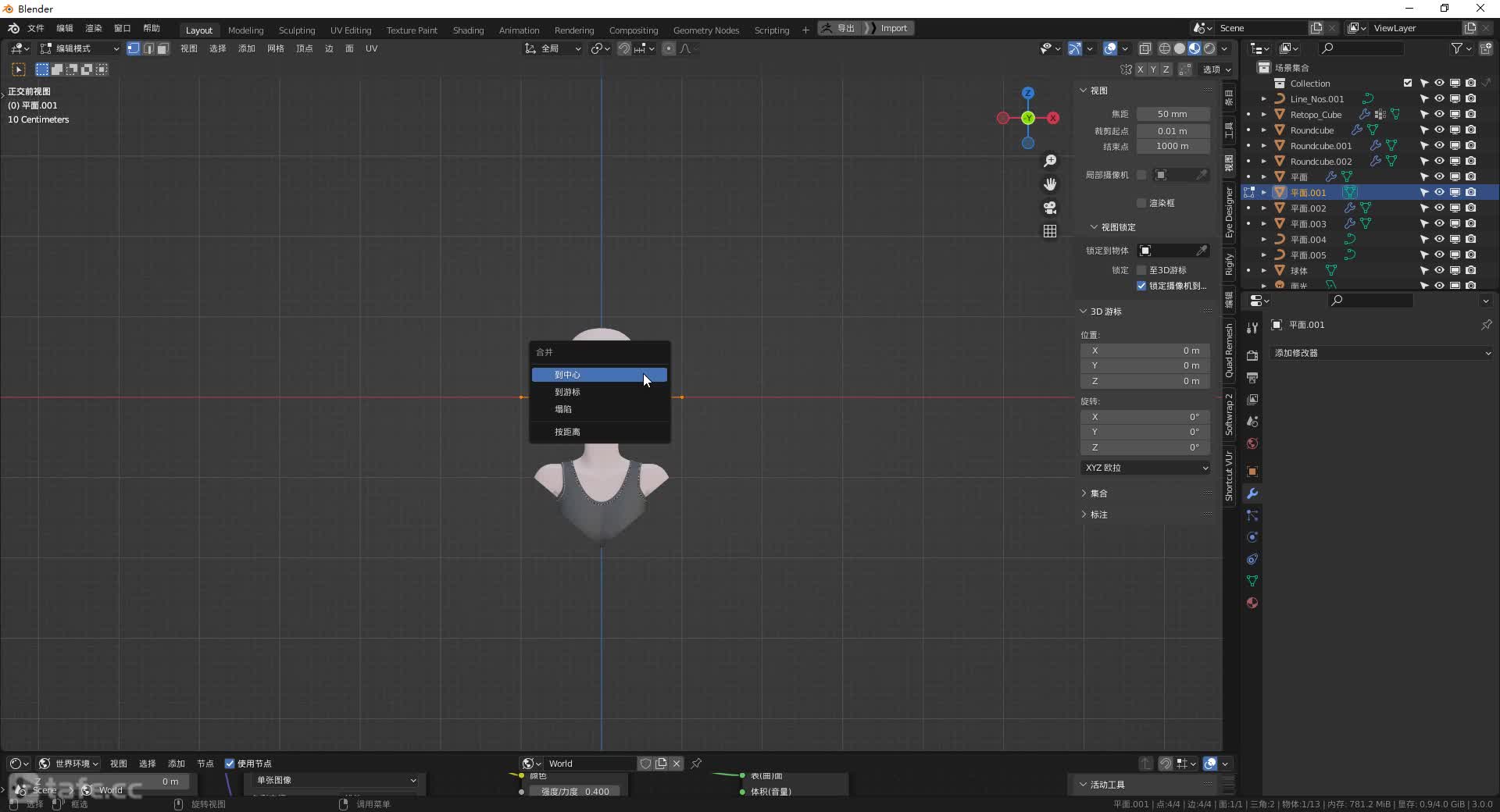Click new collection icon in outliner
This screenshot has width=1500, height=812.
coord(1486,48)
